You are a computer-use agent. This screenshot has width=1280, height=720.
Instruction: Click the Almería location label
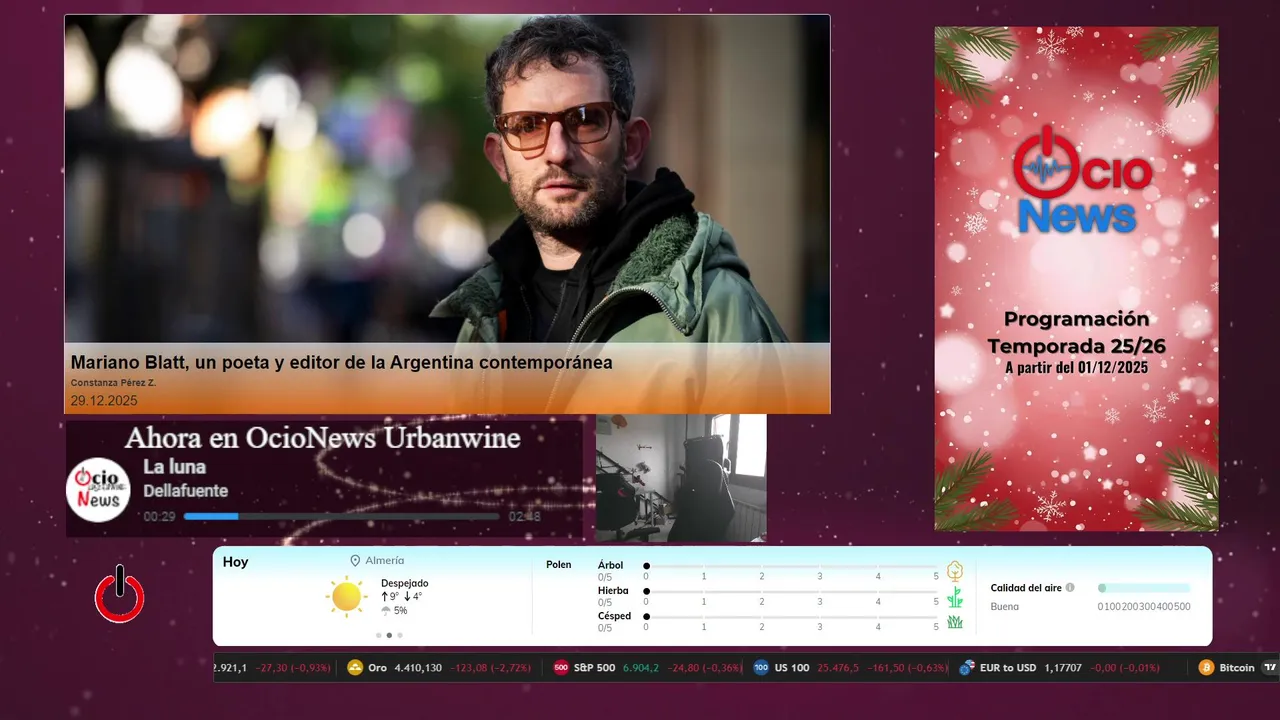click(385, 561)
